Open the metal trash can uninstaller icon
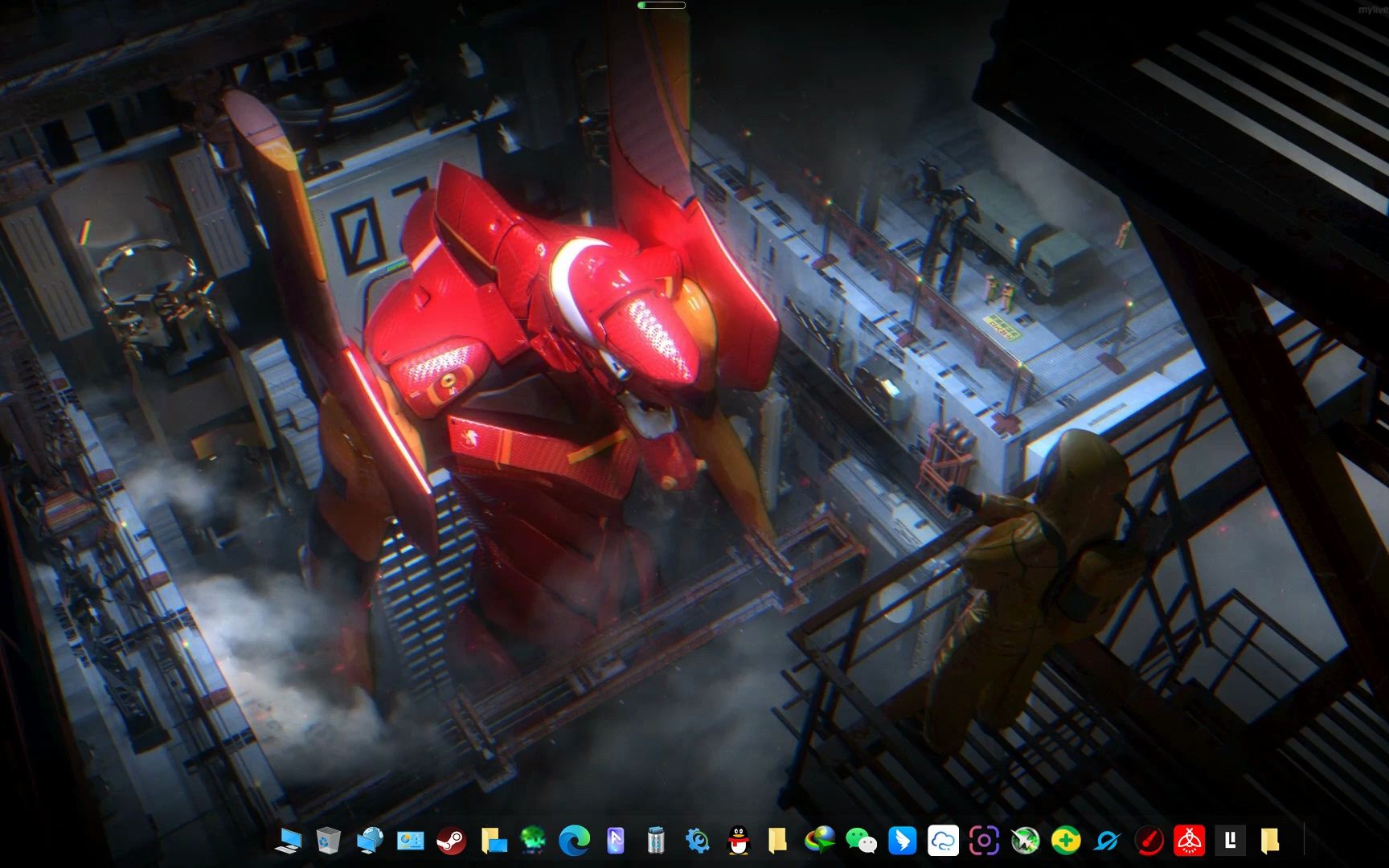The image size is (1389, 868). coord(656,841)
